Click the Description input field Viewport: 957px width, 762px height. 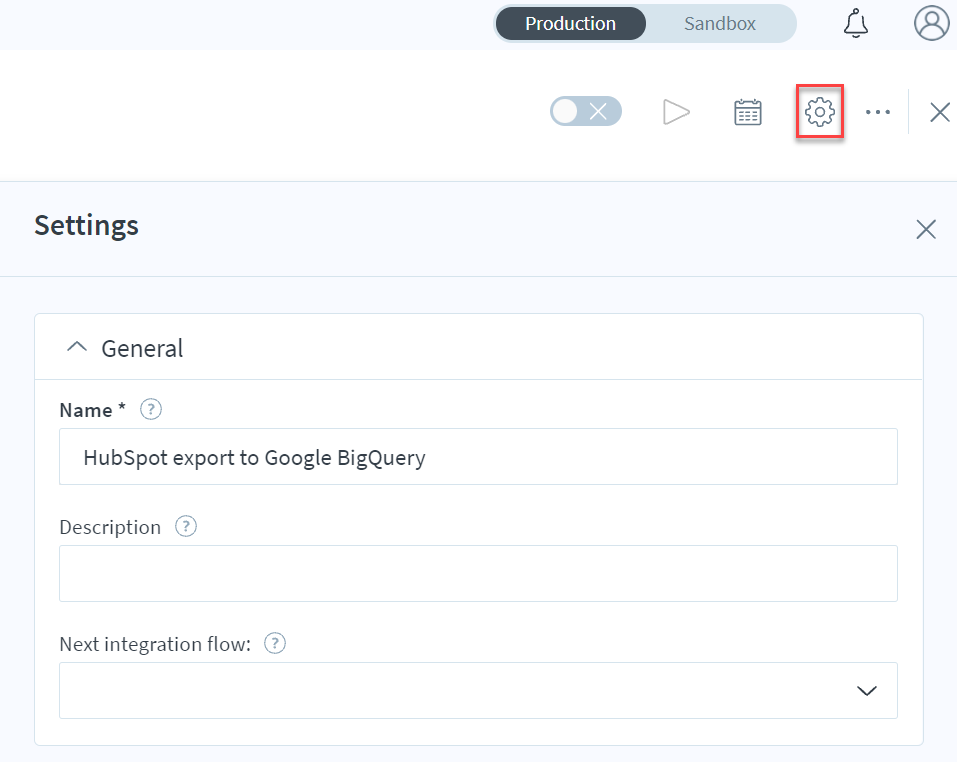pos(478,573)
